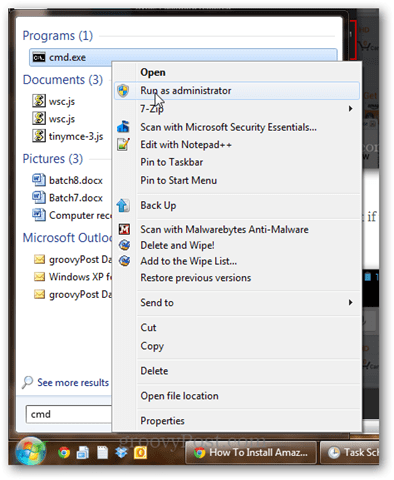
Task: Choose Cut from the context menu
Action: [x=237, y=328]
